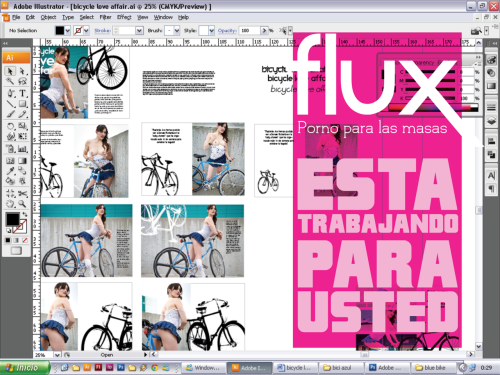Open the Color panel from the dock
The height and width of the screenshot is (375, 500).
(491, 60)
